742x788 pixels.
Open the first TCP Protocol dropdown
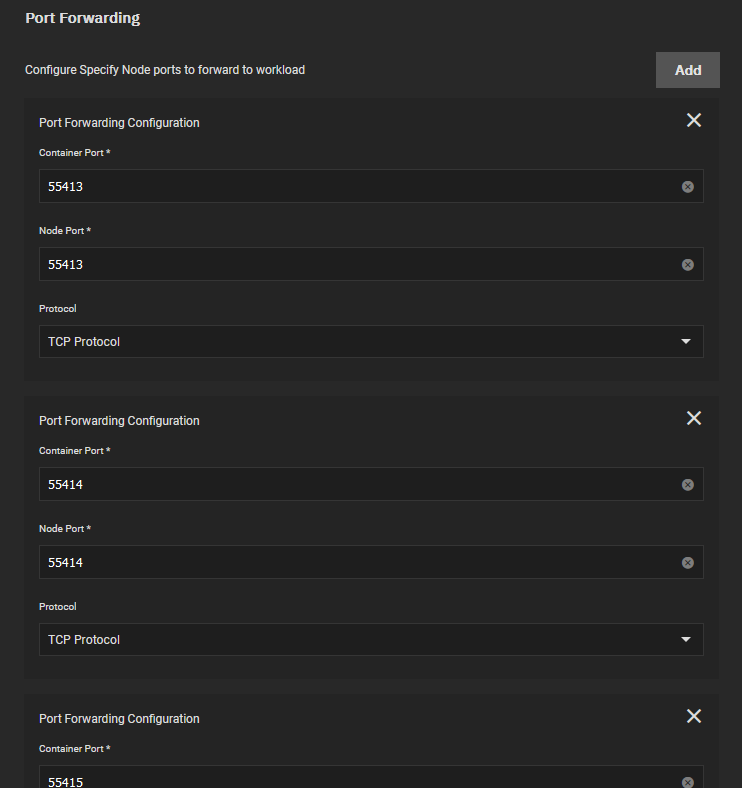tap(371, 342)
